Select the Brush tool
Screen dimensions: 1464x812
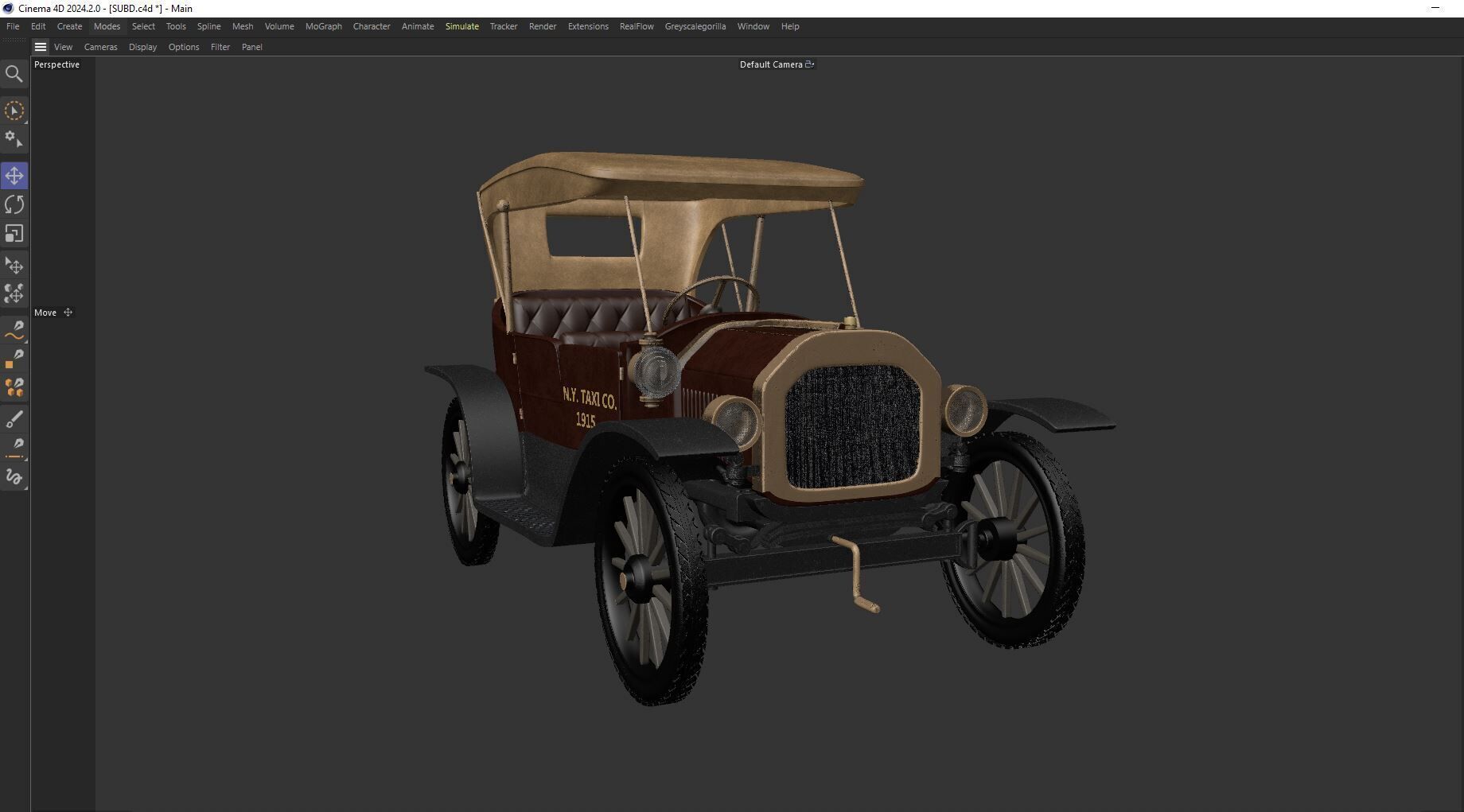14,419
